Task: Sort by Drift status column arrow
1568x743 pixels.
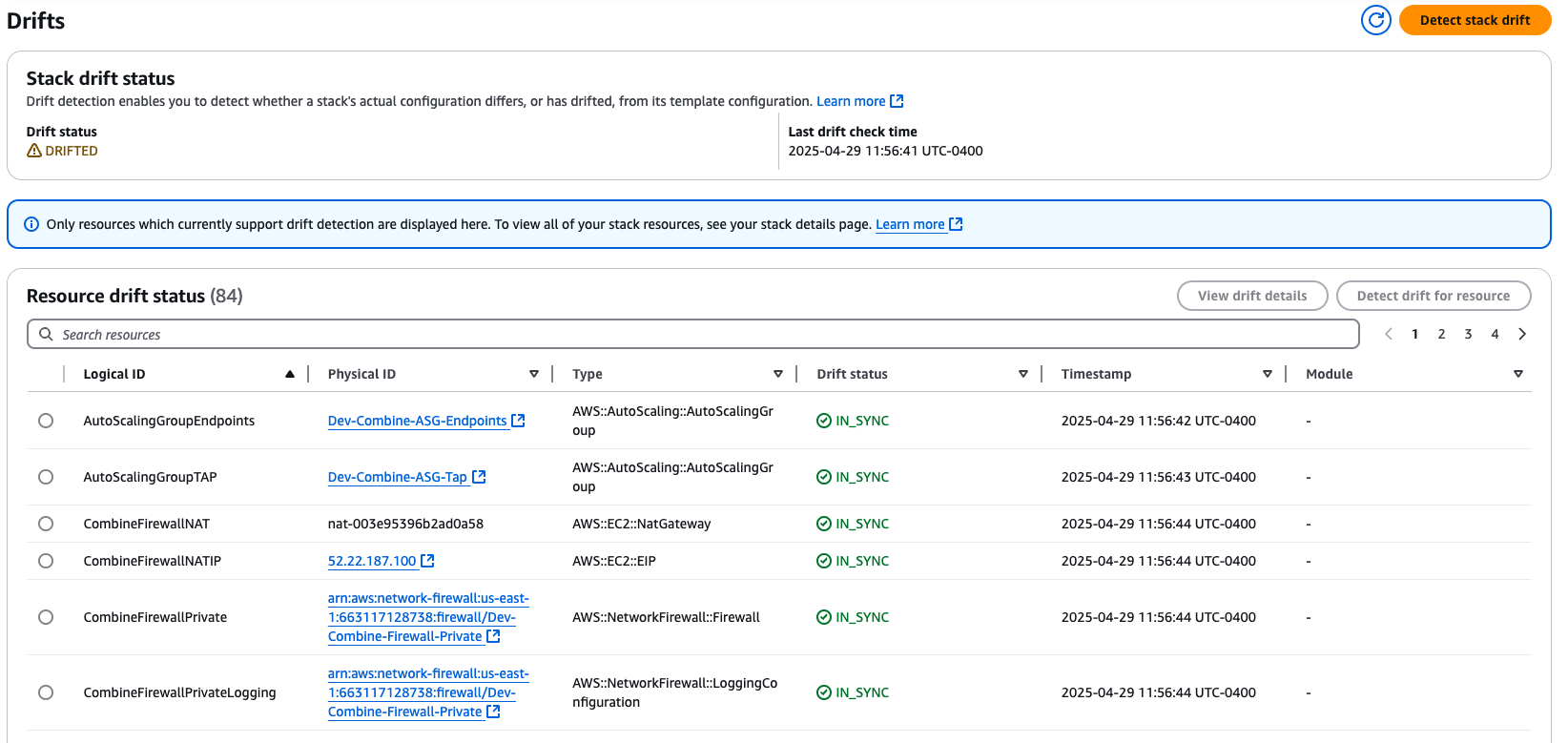Action: [x=1023, y=374]
